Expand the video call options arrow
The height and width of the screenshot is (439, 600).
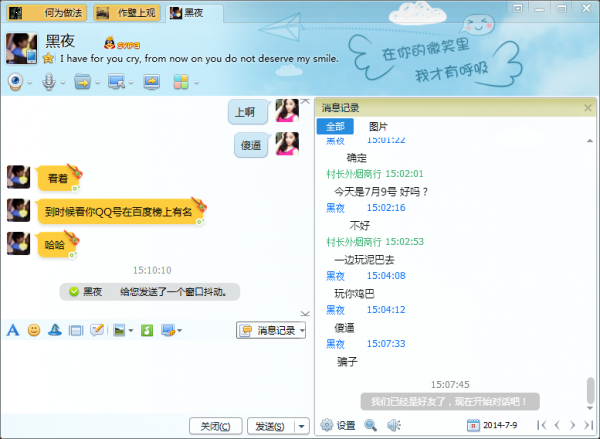click(30, 82)
